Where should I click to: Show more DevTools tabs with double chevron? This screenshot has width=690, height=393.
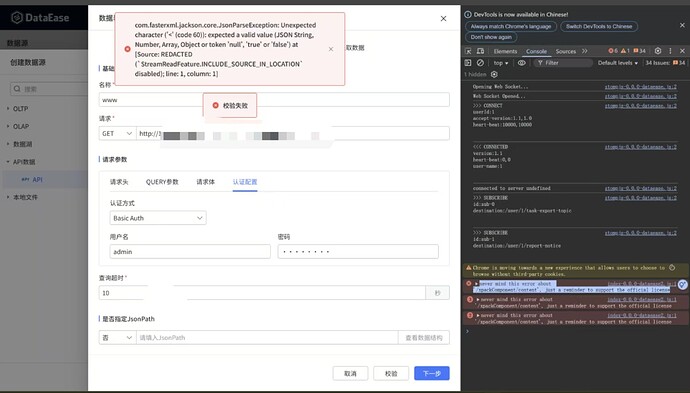coord(584,51)
